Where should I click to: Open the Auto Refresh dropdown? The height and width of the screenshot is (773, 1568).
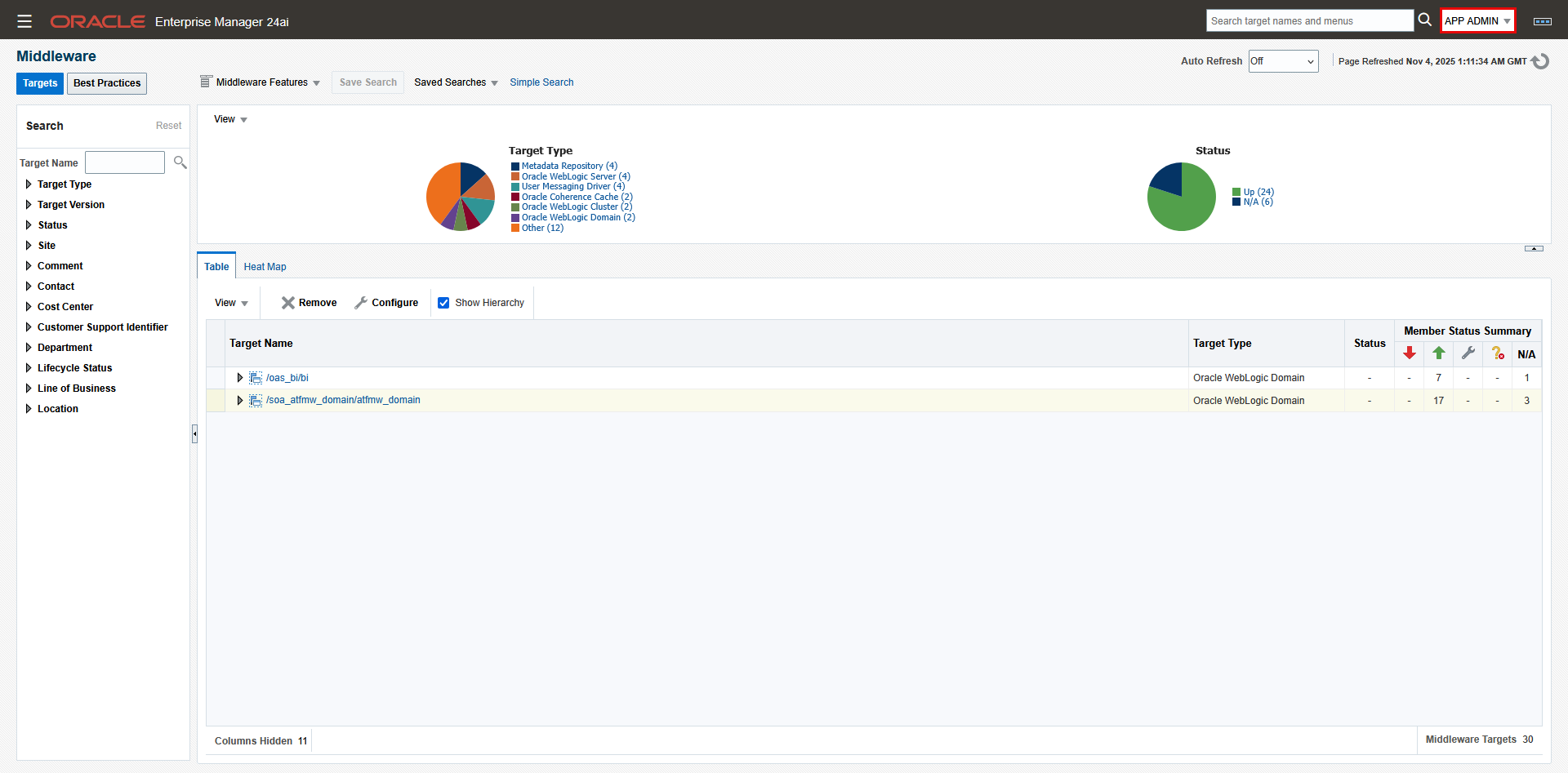coord(1283,60)
